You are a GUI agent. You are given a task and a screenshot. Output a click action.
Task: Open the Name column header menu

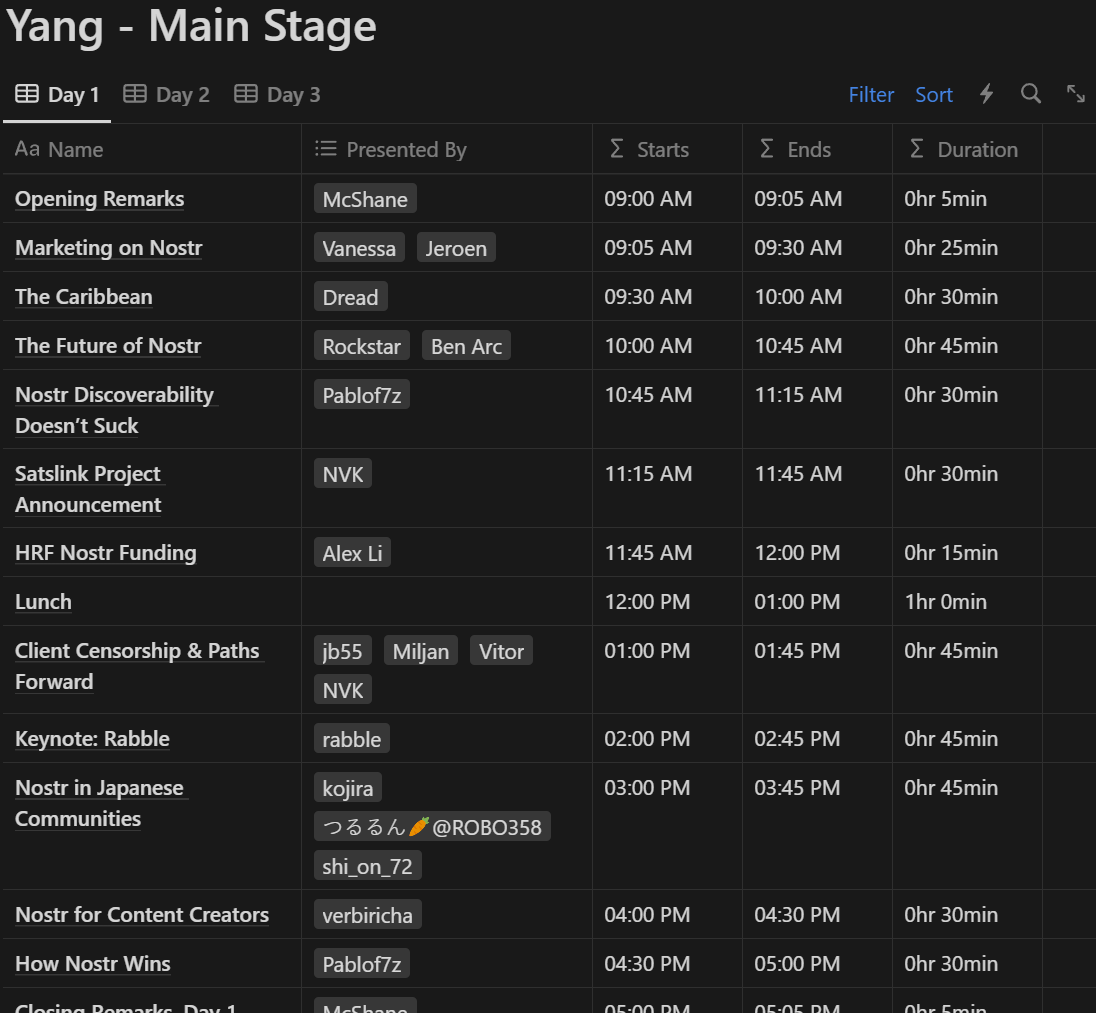click(x=75, y=150)
